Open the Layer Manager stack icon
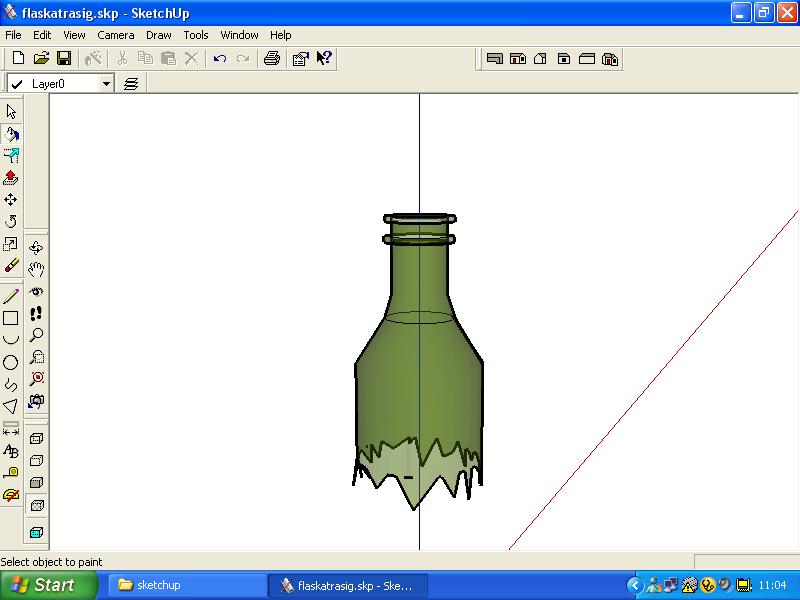 131,84
